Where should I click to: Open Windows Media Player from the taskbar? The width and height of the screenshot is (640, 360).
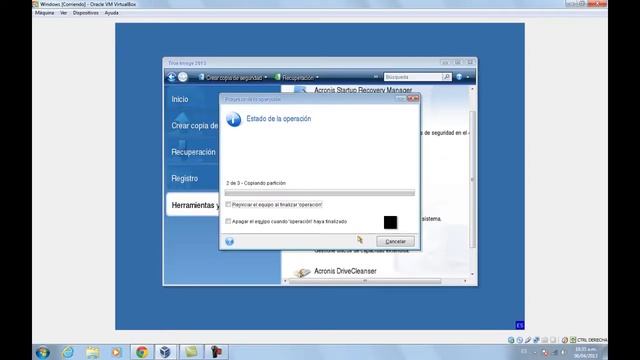pos(116,352)
